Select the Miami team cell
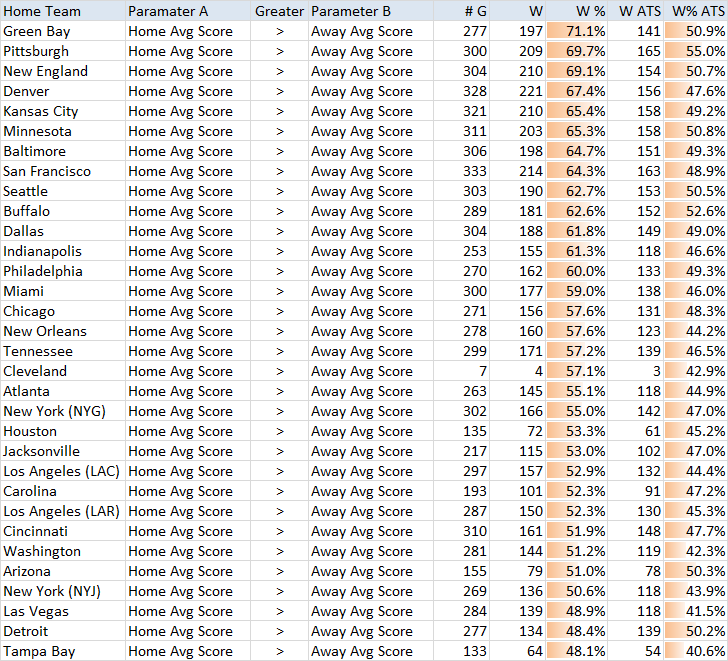Screen dimensions: 728x661 63,291
